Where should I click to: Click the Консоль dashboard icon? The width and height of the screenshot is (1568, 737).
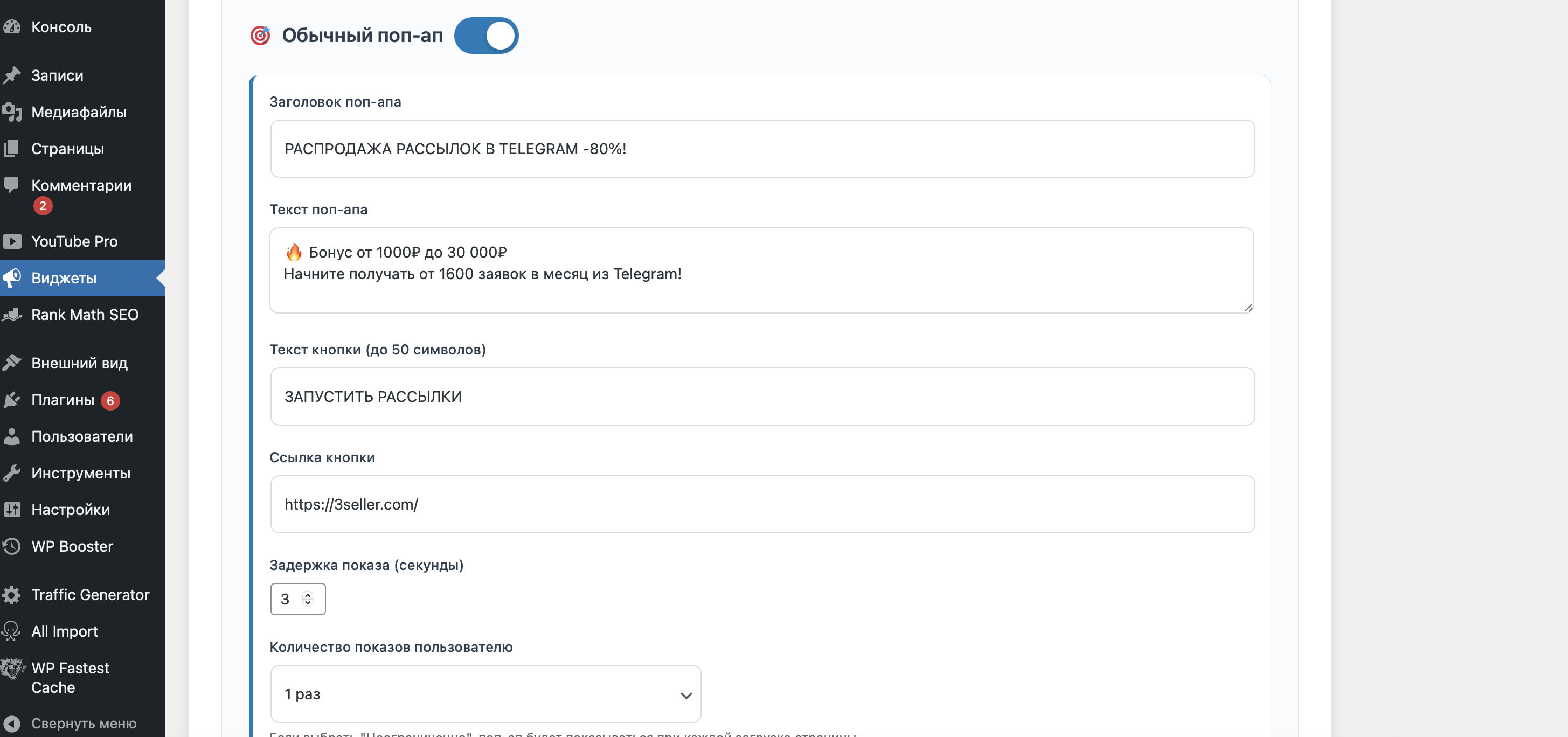coord(11,27)
